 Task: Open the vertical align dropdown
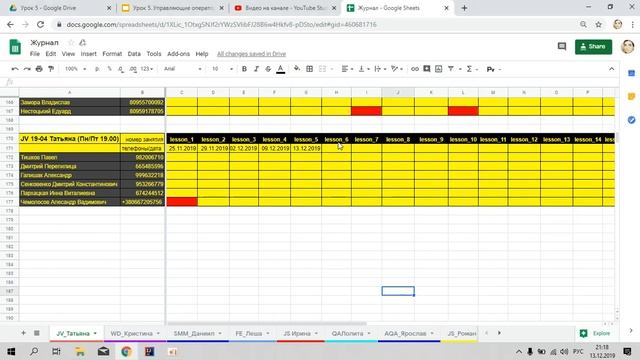coord(364,69)
